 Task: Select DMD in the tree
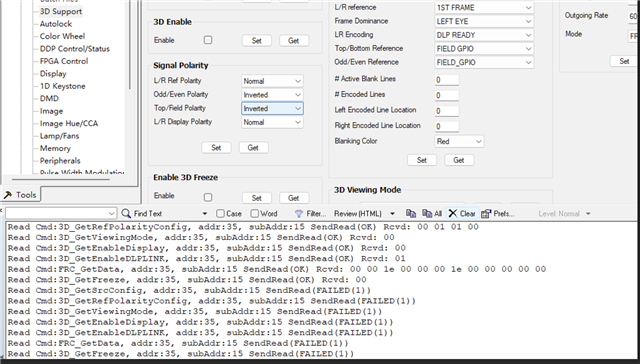point(49,98)
